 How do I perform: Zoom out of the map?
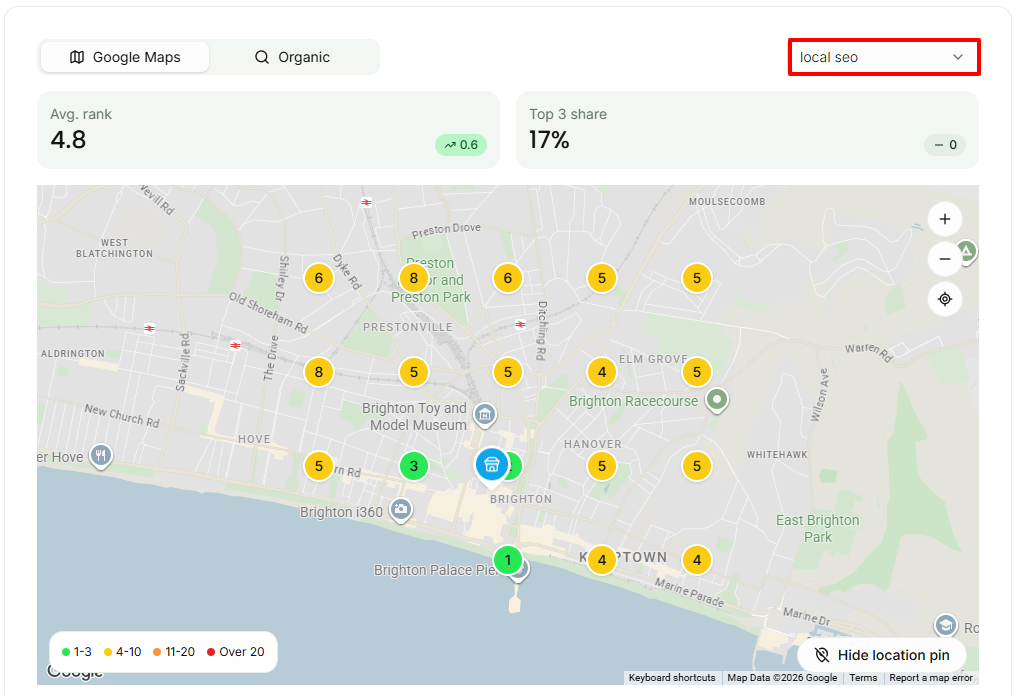point(944,259)
